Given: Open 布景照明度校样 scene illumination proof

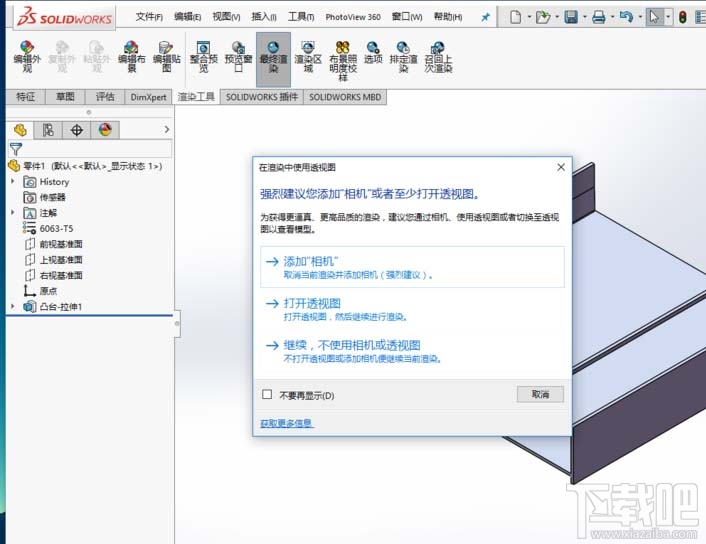Looking at the screenshot, I should click(x=343, y=61).
